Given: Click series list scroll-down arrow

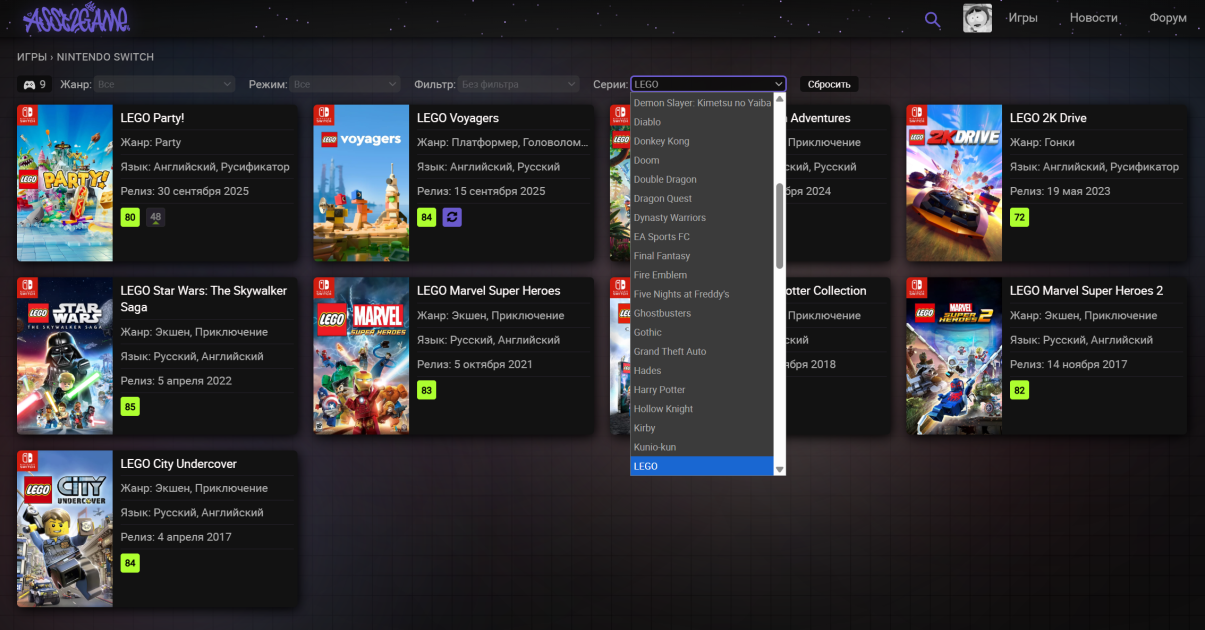Looking at the screenshot, I should coord(780,469).
